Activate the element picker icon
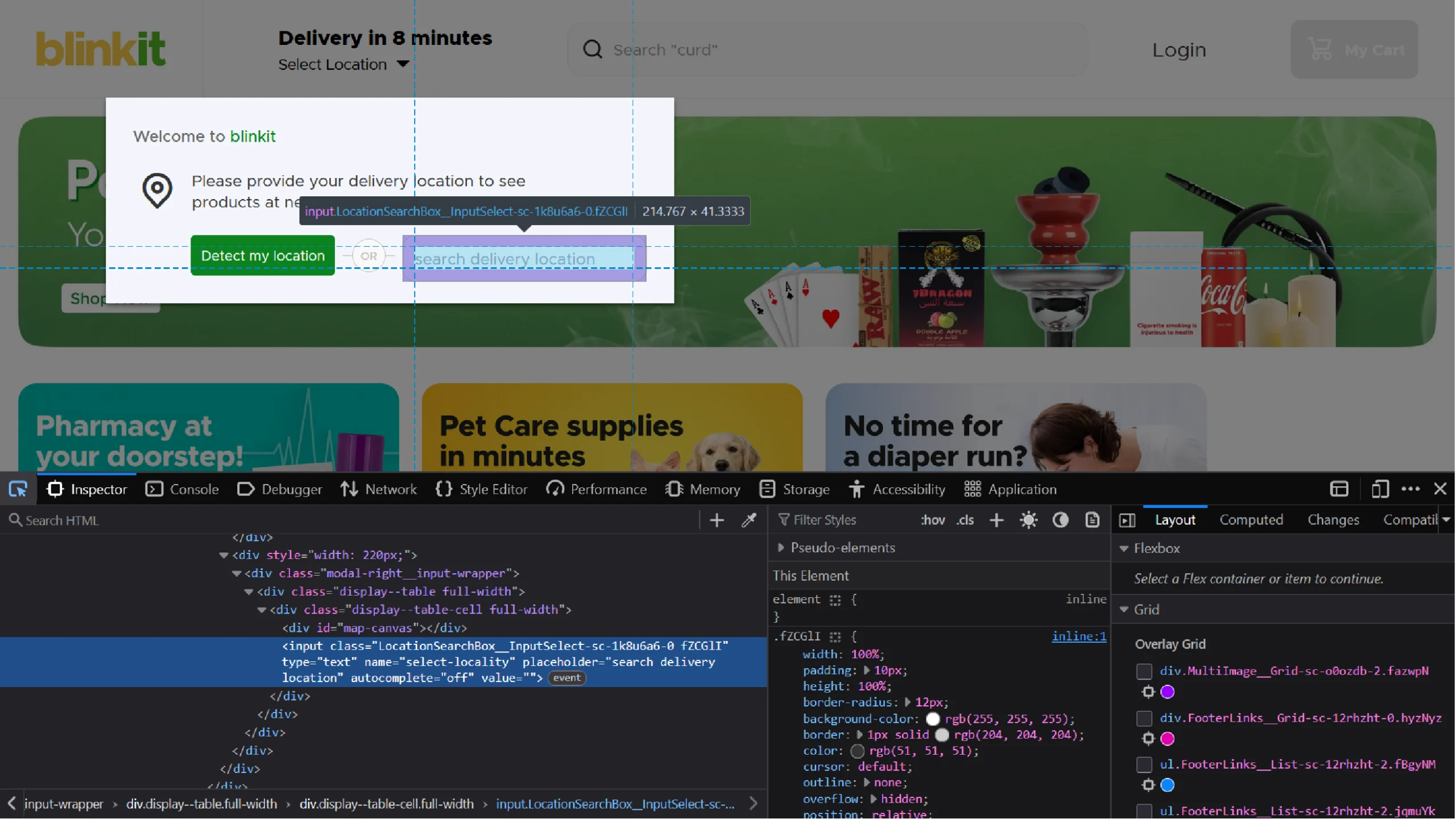 pos(18,490)
